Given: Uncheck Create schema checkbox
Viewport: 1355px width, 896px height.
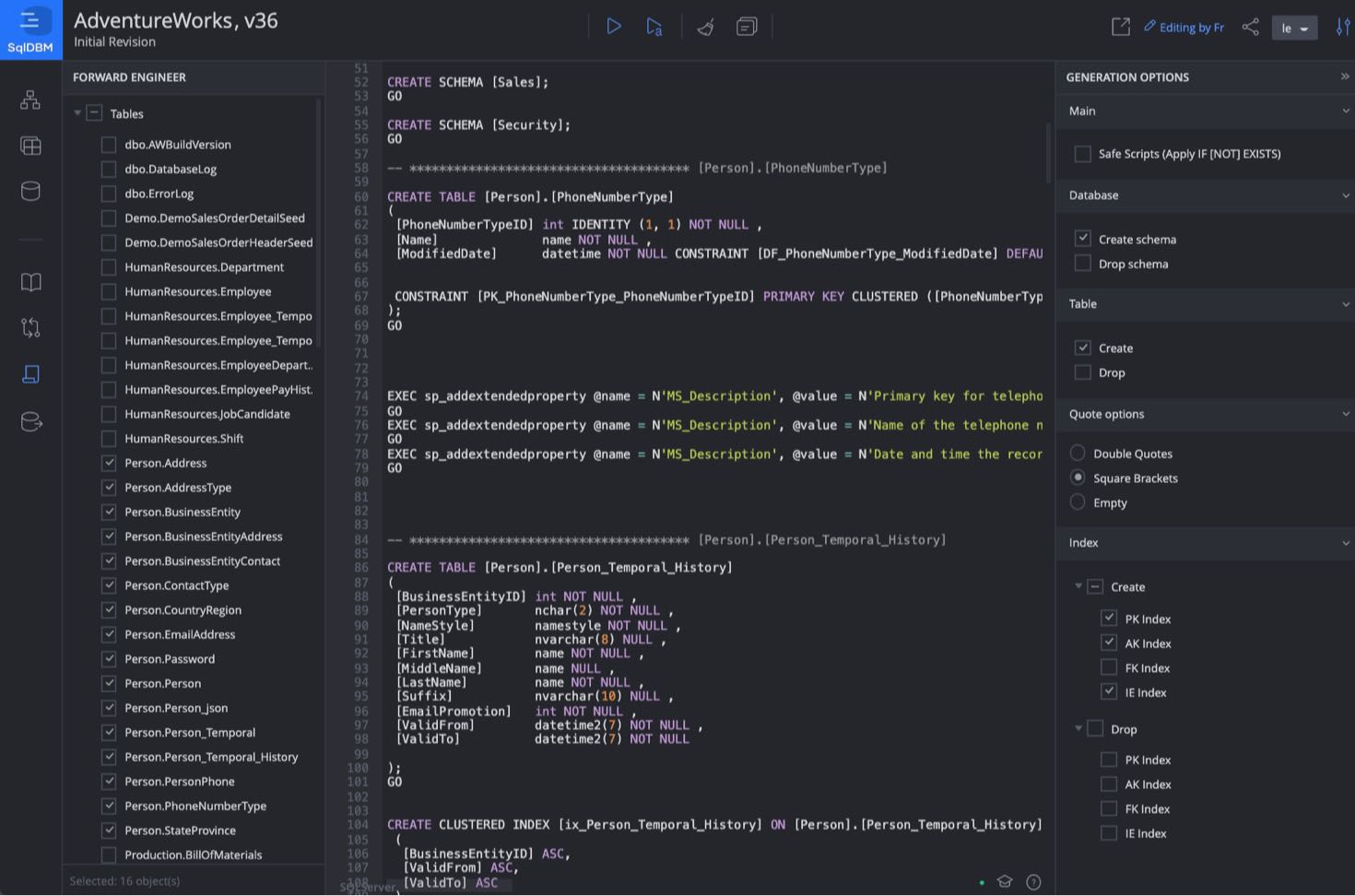Looking at the screenshot, I should tap(1083, 239).
